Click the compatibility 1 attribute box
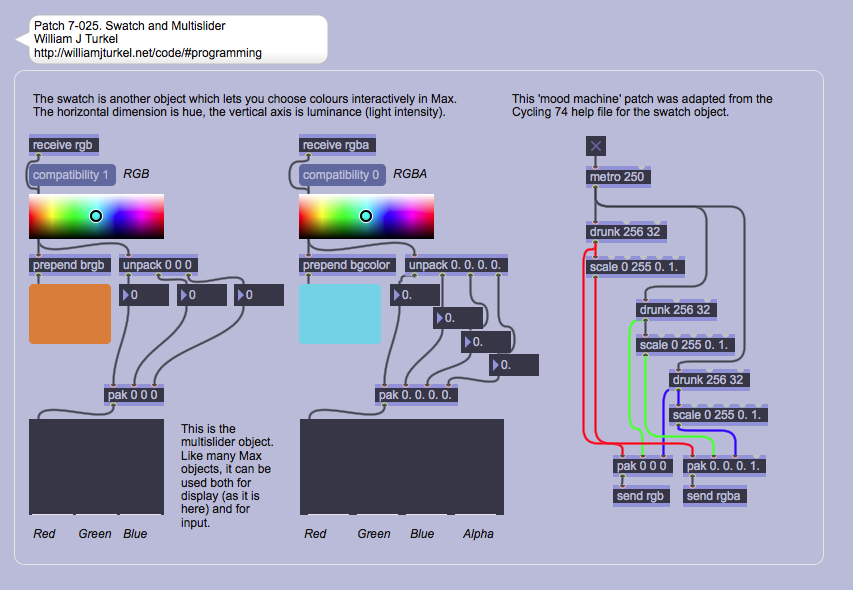853x590 pixels. click(72, 175)
